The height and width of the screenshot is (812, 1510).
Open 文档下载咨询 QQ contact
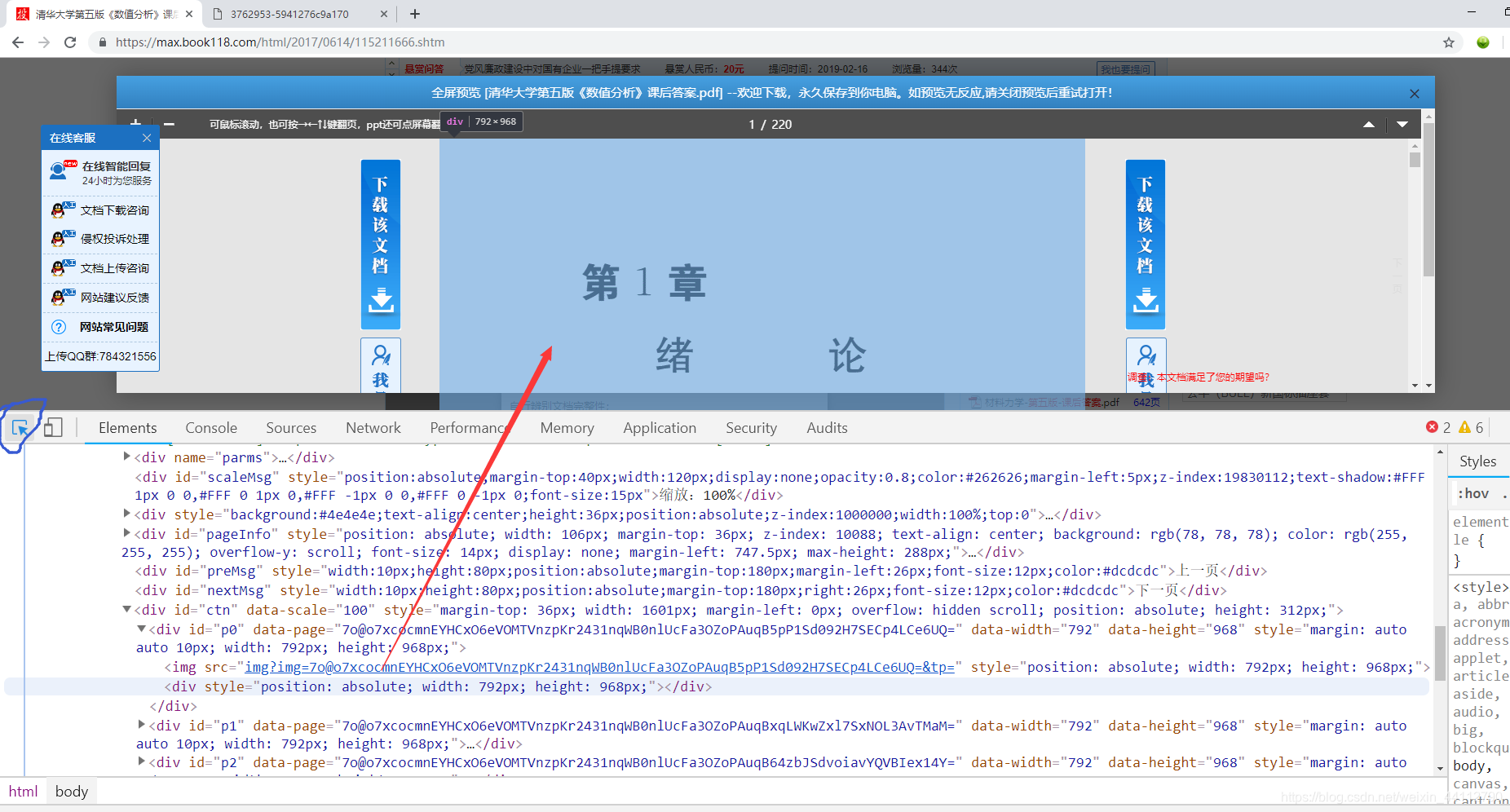tap(100, 210)
